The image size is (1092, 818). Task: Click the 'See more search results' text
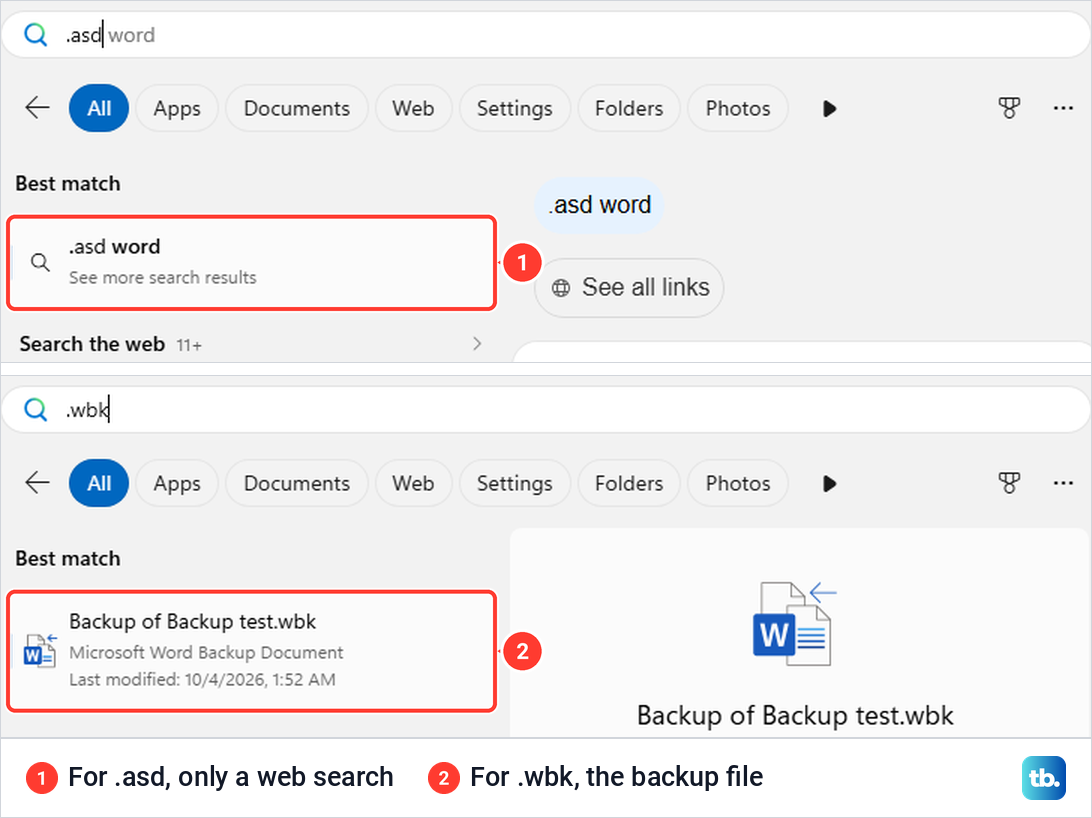click(x=162, y=278)
